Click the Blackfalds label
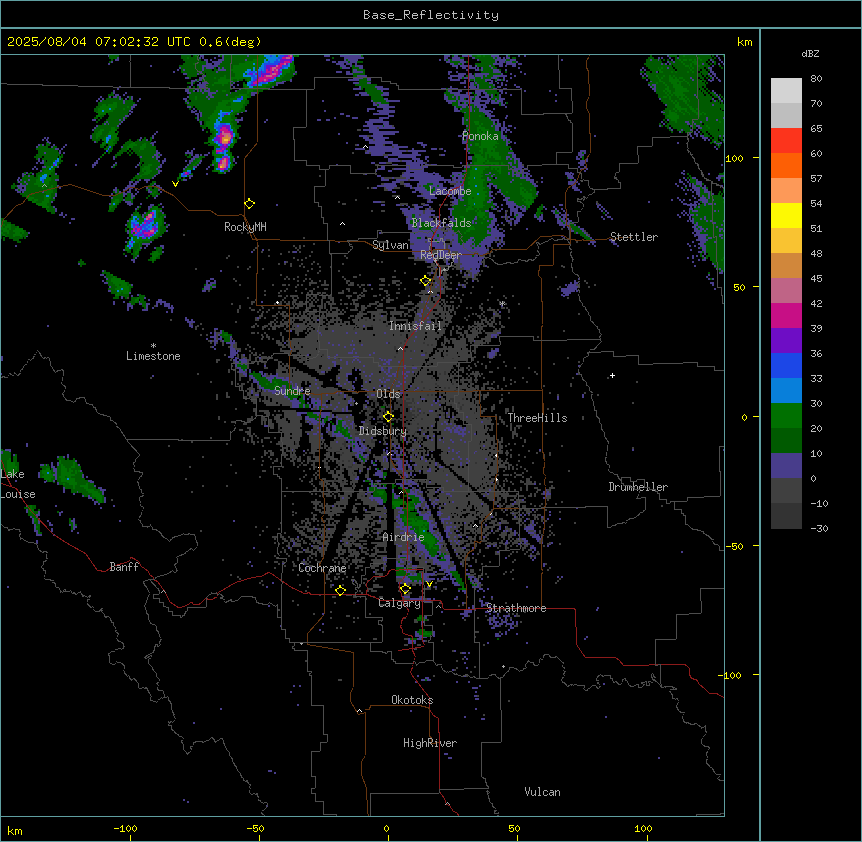 [441, 223]
